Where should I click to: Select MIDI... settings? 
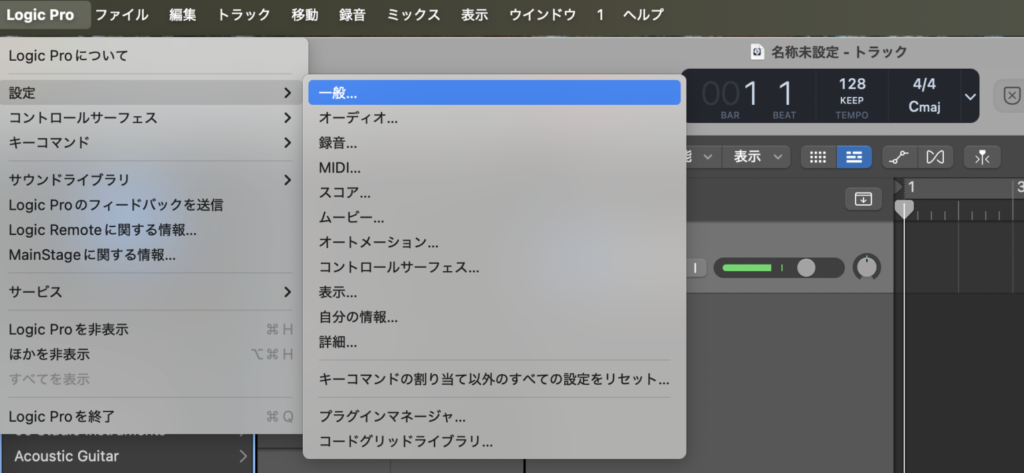click(494, 168)
